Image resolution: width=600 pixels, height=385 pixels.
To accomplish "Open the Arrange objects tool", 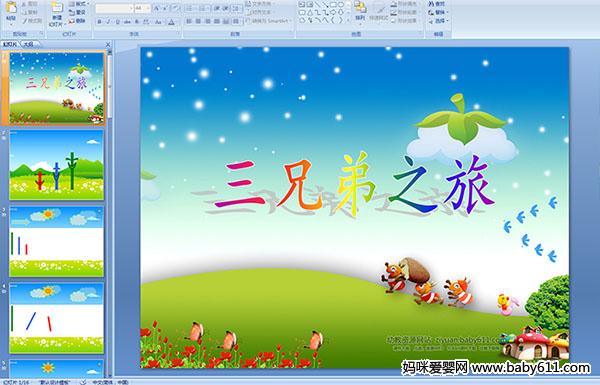I will (360, 11).
